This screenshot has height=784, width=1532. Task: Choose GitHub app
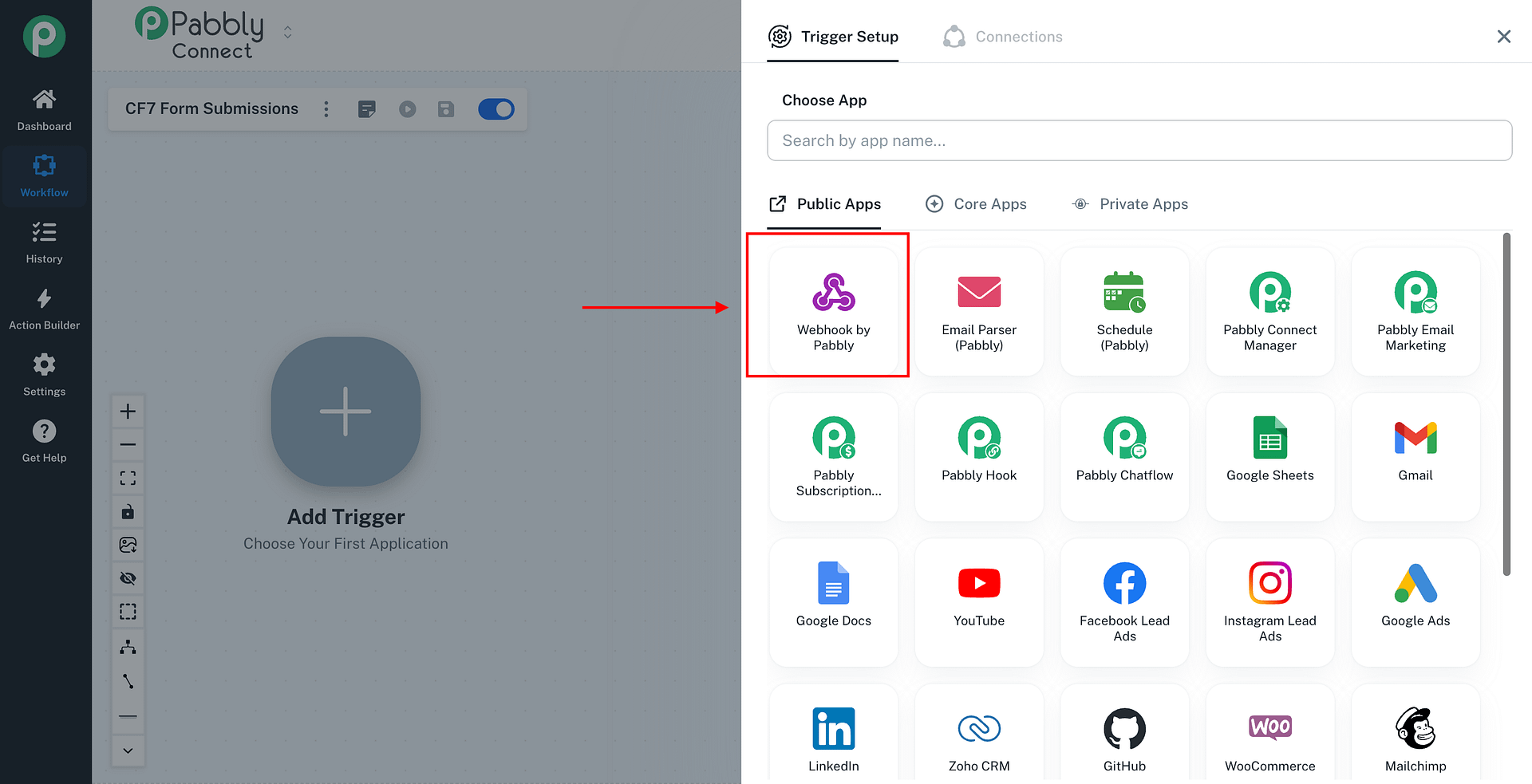tap(1124, 734)
